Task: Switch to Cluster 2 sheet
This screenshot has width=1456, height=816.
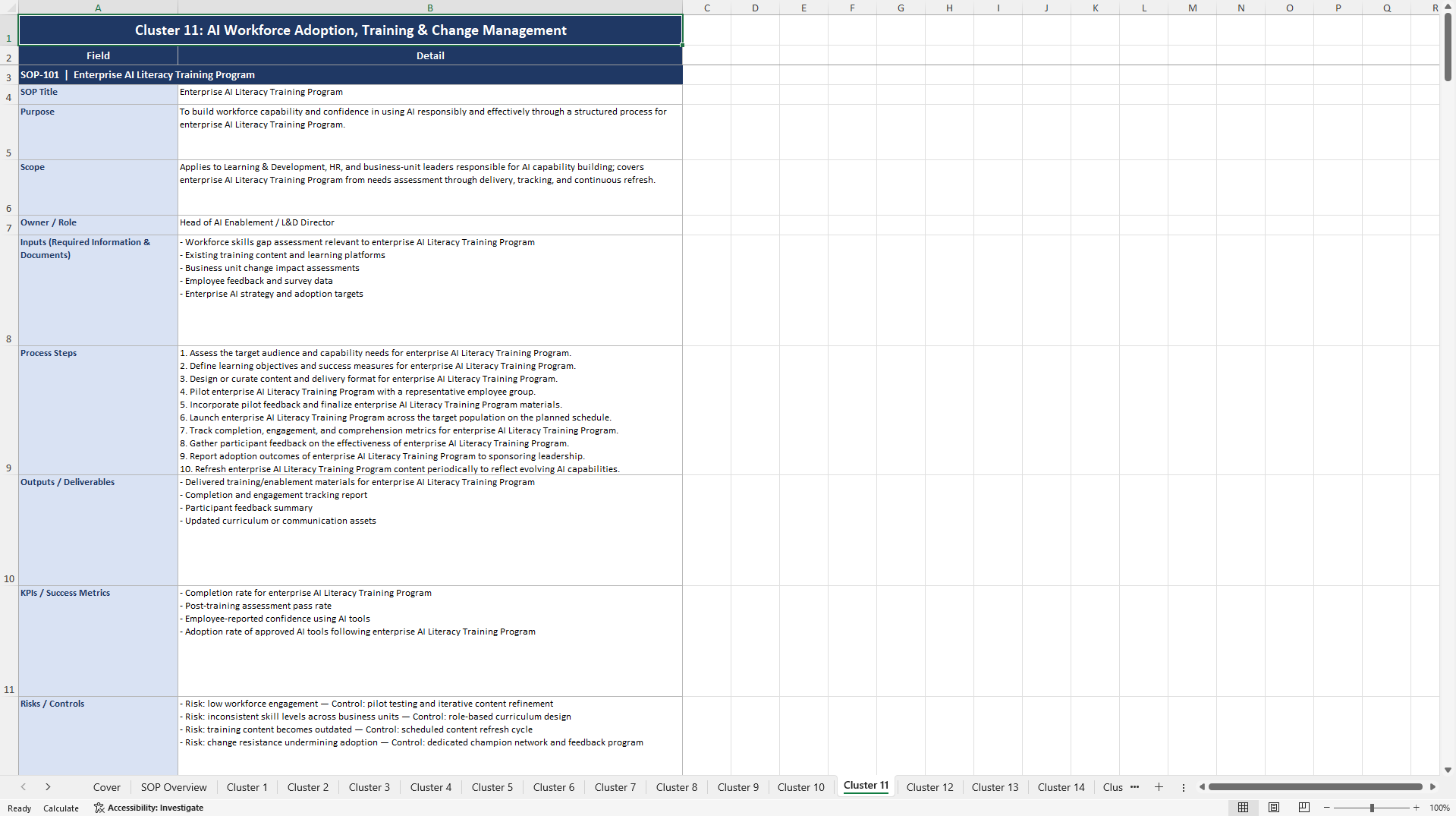Action: click(x=308, y=787)
